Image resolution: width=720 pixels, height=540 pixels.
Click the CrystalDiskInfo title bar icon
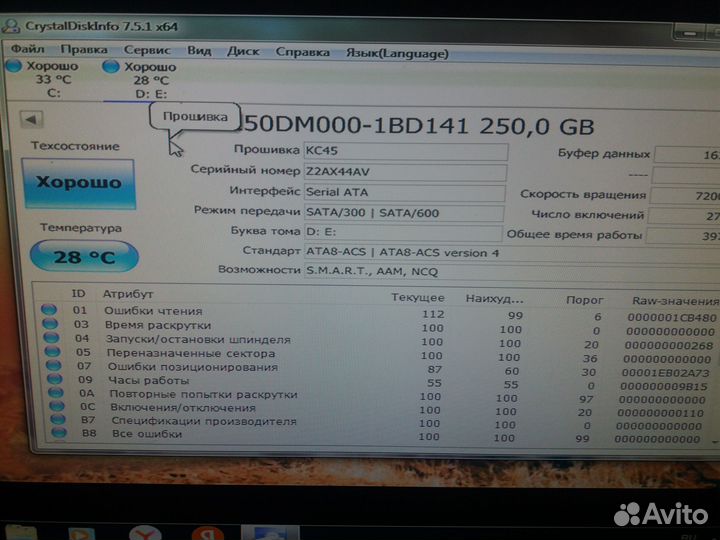click(10, 26)
